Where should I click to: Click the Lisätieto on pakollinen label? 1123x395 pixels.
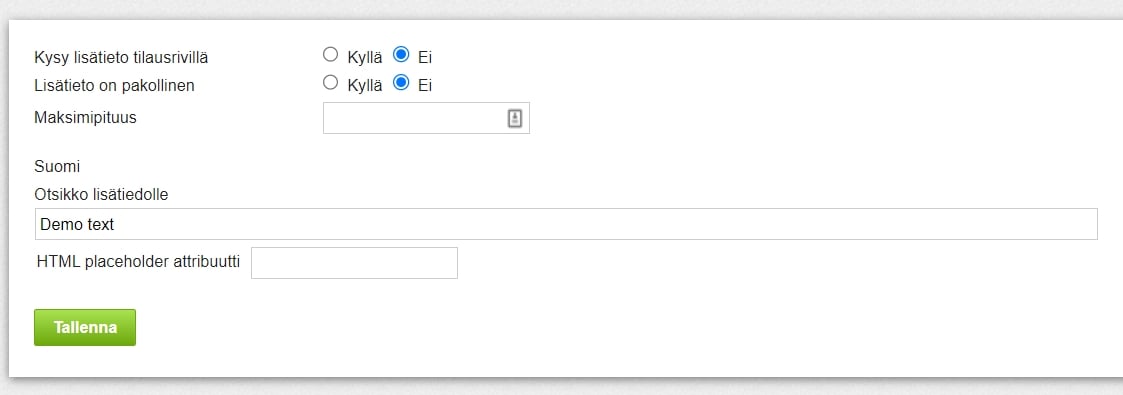(x=115, y=86)
